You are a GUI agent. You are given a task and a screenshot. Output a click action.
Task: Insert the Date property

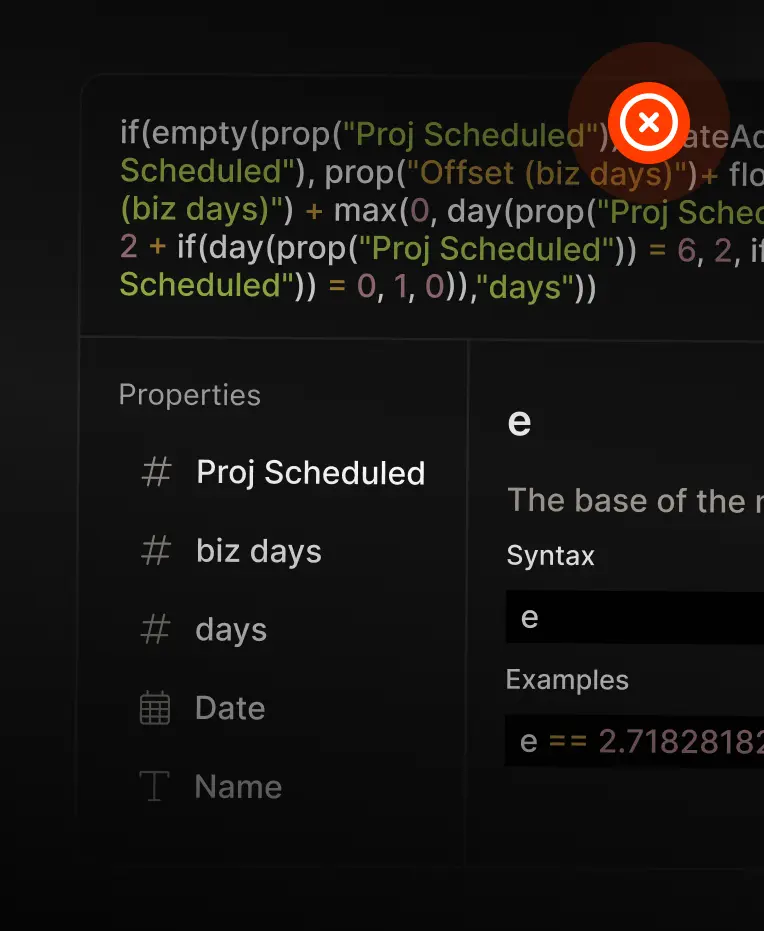pos(230,708)
